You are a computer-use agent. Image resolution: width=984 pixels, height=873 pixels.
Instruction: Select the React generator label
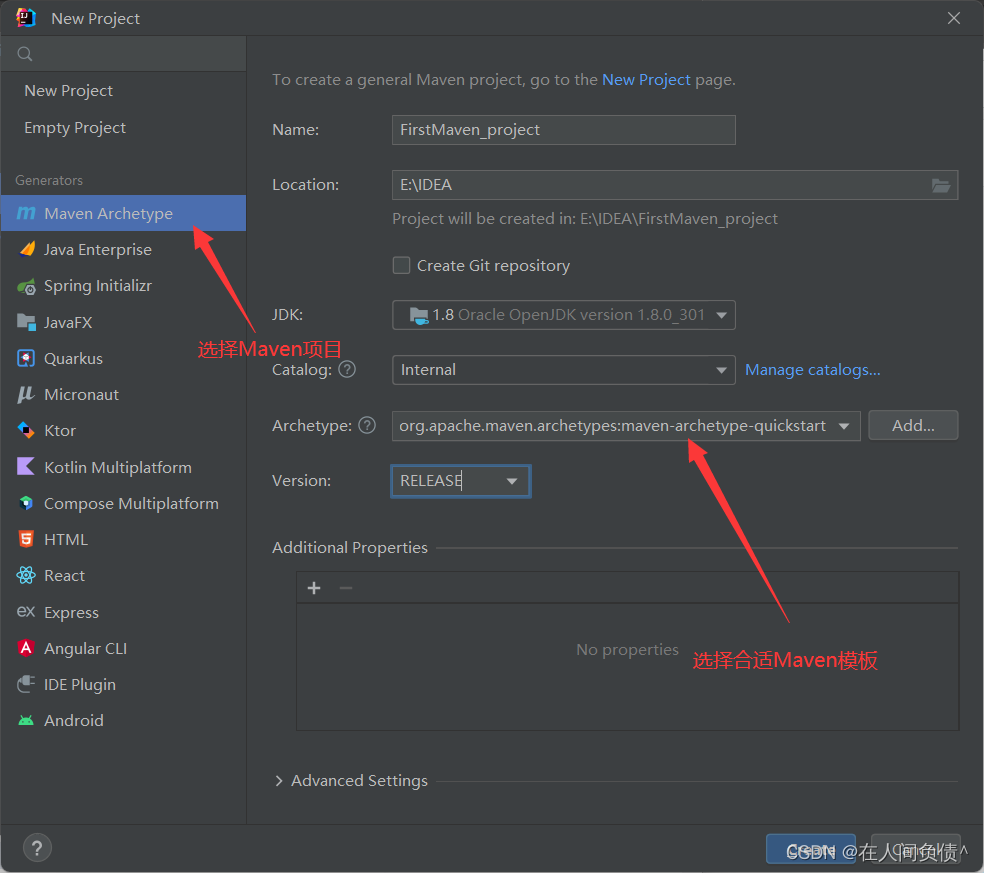65,576
